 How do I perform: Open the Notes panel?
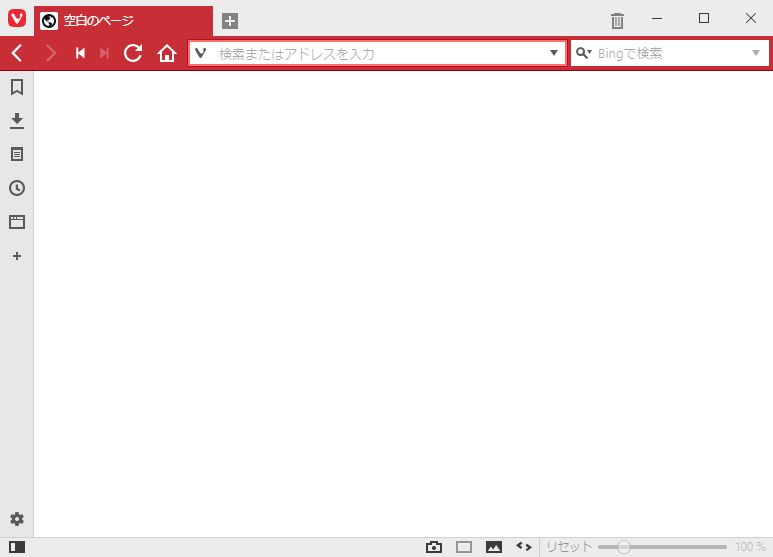point(17,154)
